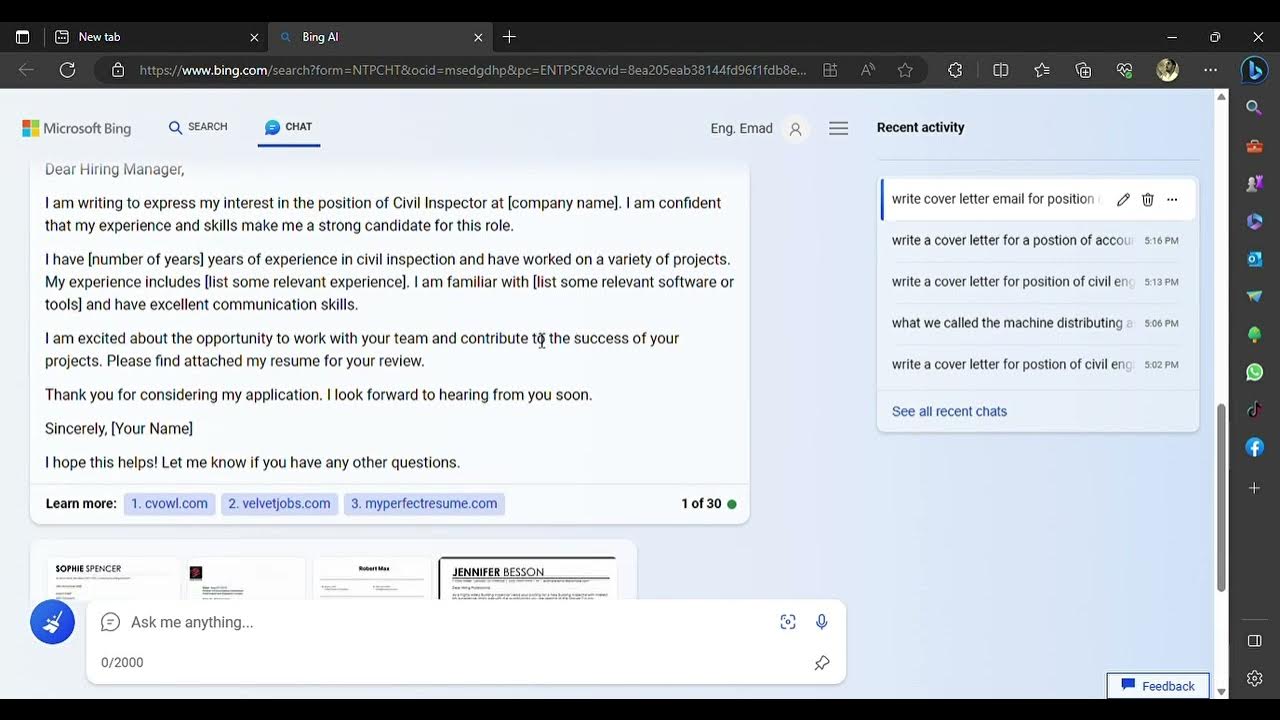This screenshot has width=1280, height=720.
Task: View site information lock icon in address bar
Action: [x=118, y=70]
